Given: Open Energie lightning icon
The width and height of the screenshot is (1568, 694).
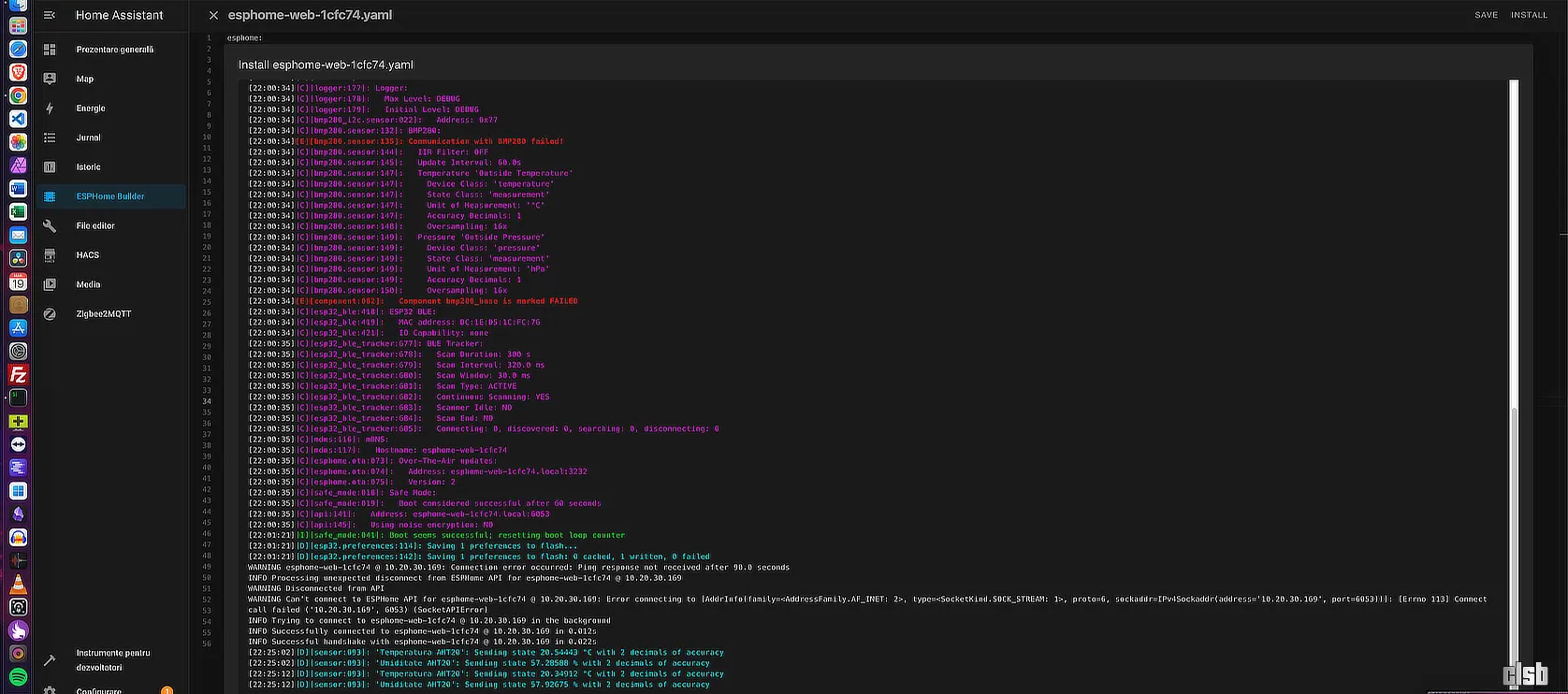Looking at the screenshot, I should click(x=50, y=108).
